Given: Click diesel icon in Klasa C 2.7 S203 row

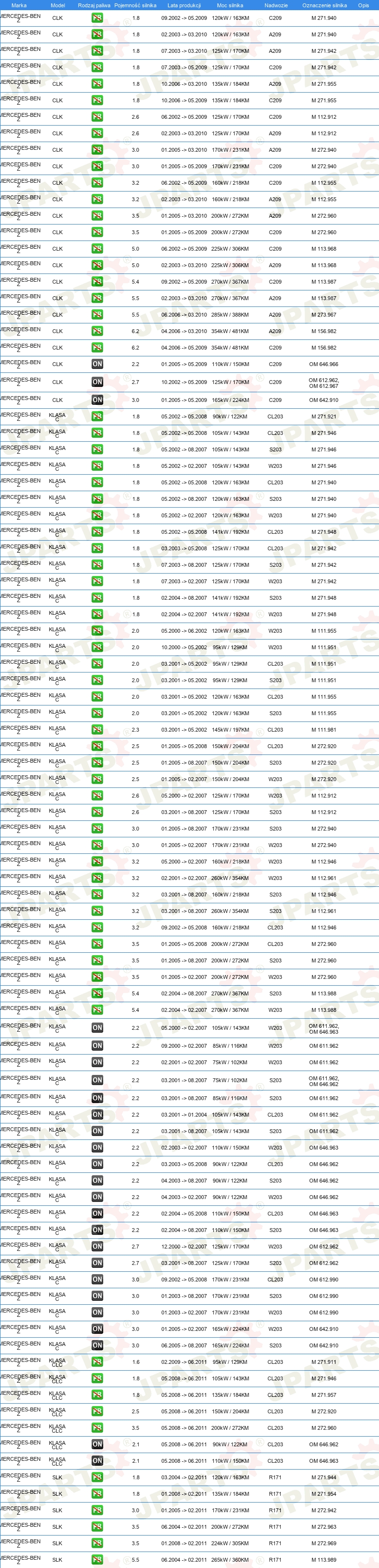Looking at the screenshot, I should click(x=97, y=1263).
